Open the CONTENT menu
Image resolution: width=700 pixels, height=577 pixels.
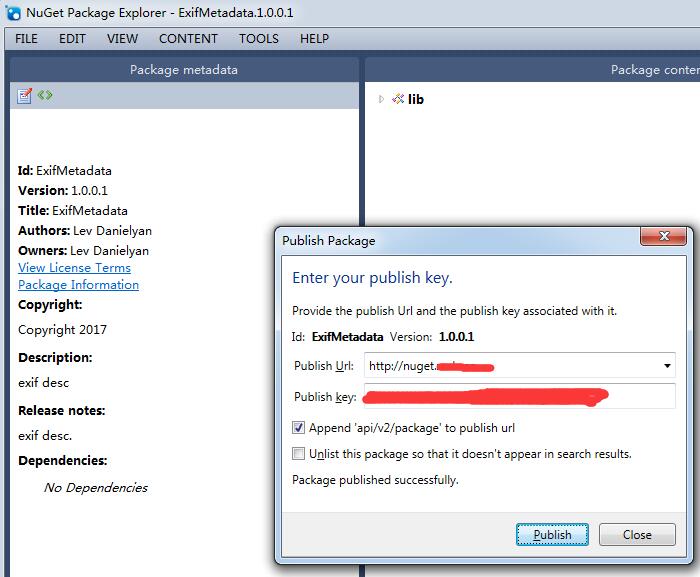click(x=188, y=39)
